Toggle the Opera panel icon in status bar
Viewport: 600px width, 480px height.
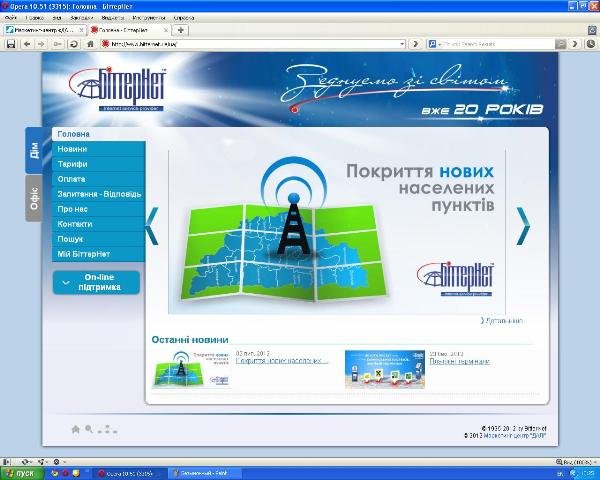[5, 462]
